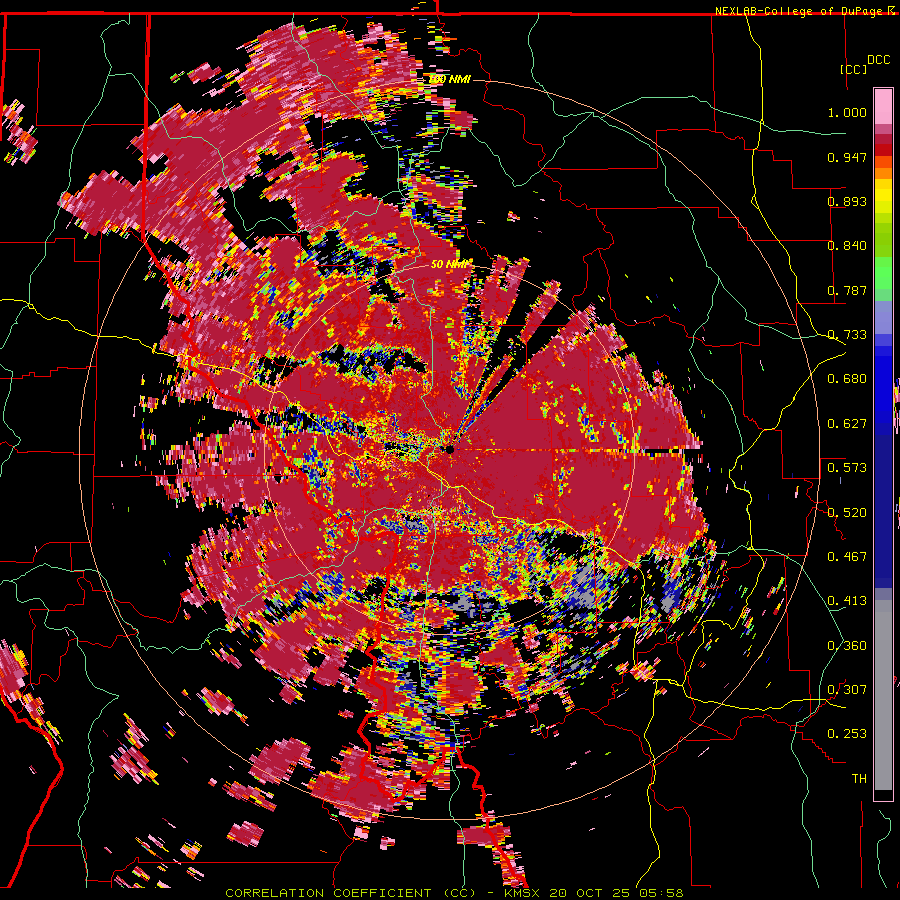The height and width of the screenshot is (900, 900).
Task: Click the DCC label above the color scale
Action: [878, 60]
